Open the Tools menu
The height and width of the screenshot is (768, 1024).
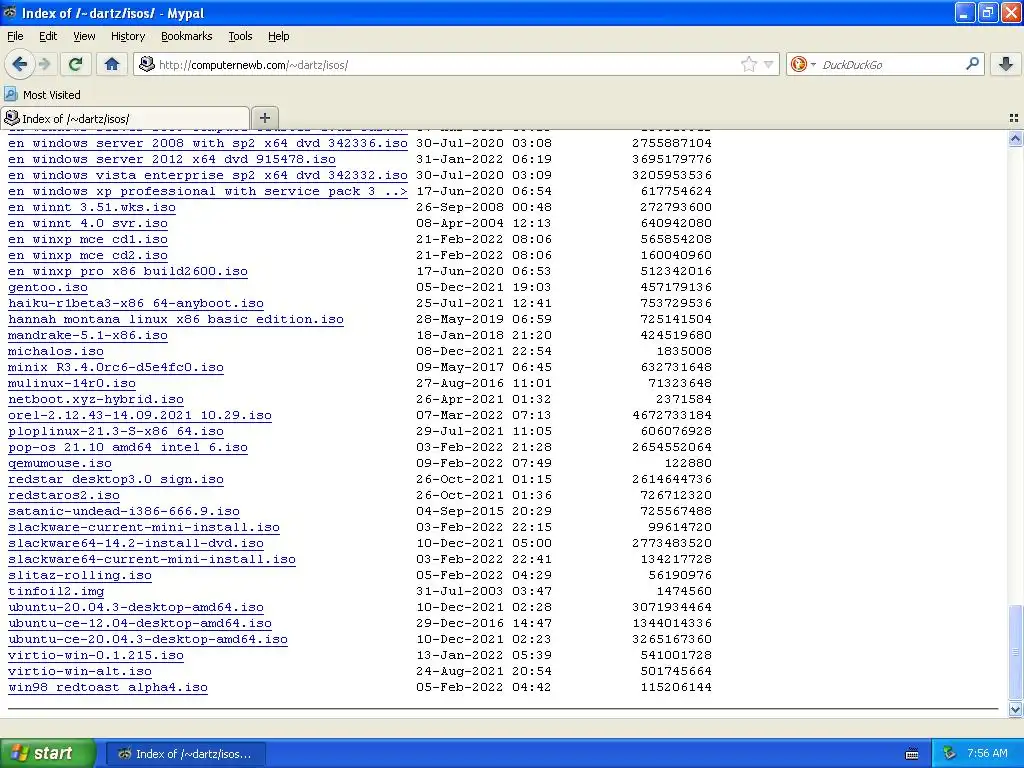point(240,37)
